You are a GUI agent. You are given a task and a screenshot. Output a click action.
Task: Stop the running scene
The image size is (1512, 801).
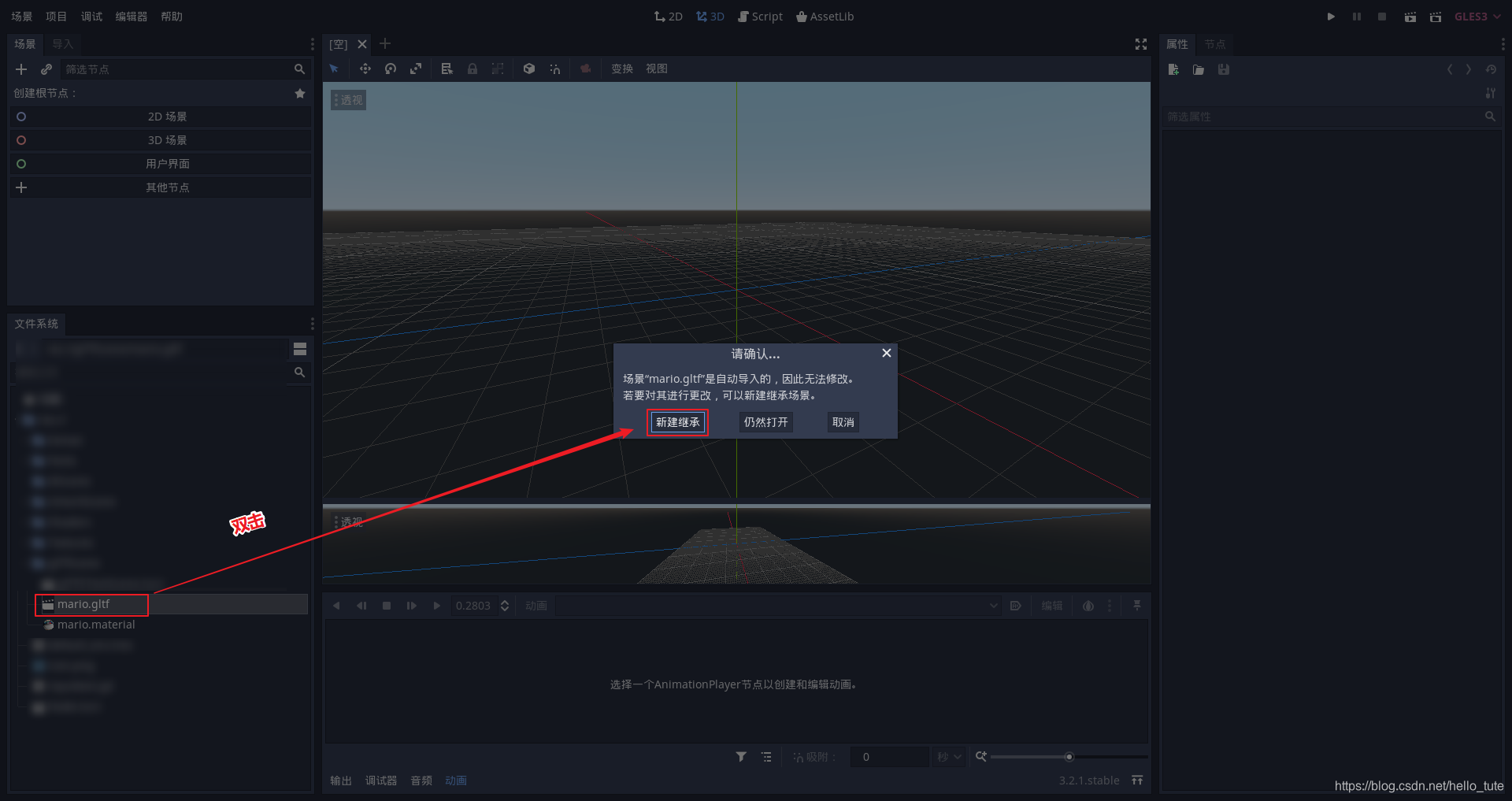point(1382,17)
